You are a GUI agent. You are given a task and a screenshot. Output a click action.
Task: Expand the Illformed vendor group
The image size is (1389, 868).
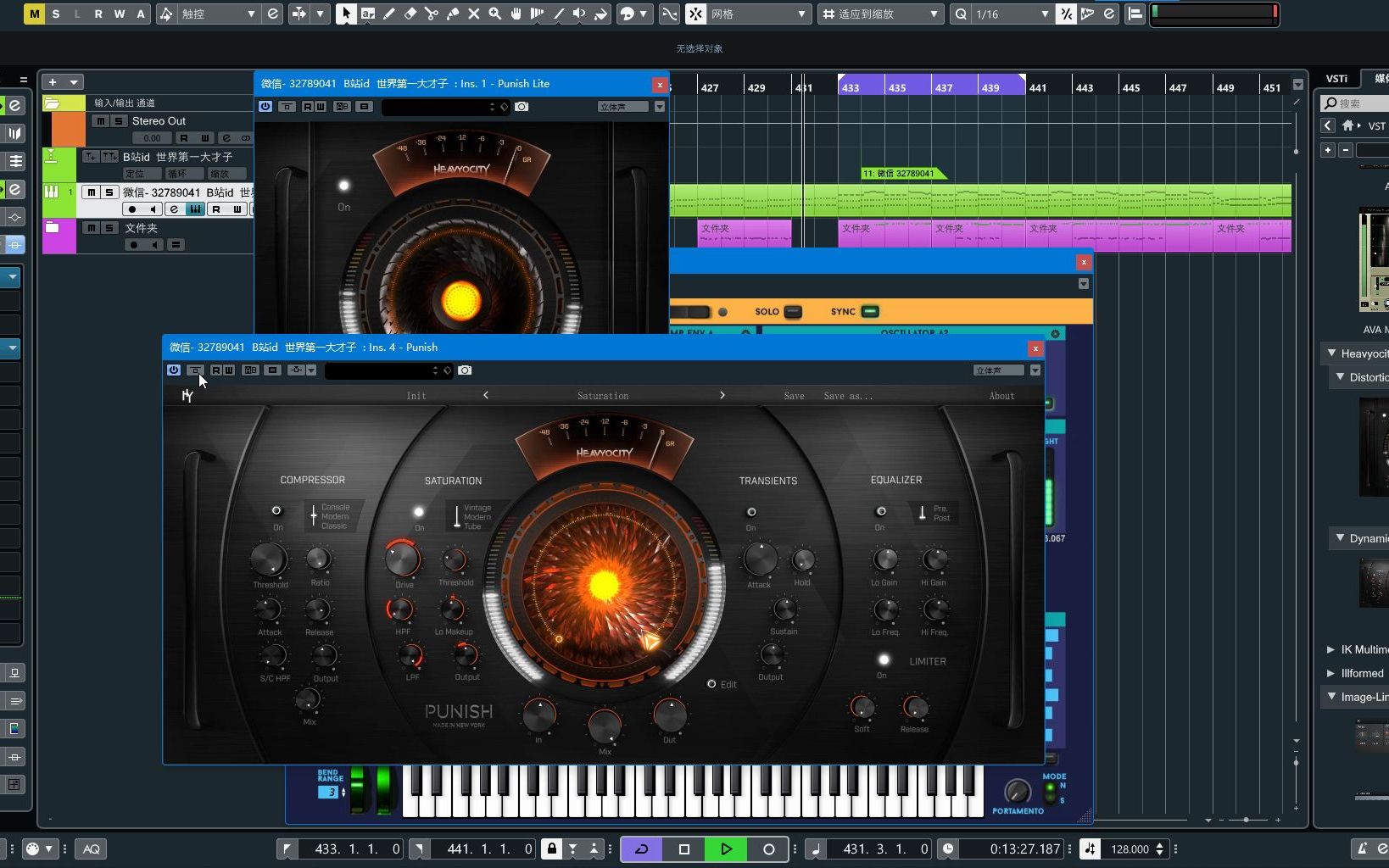pos(1330,673)
